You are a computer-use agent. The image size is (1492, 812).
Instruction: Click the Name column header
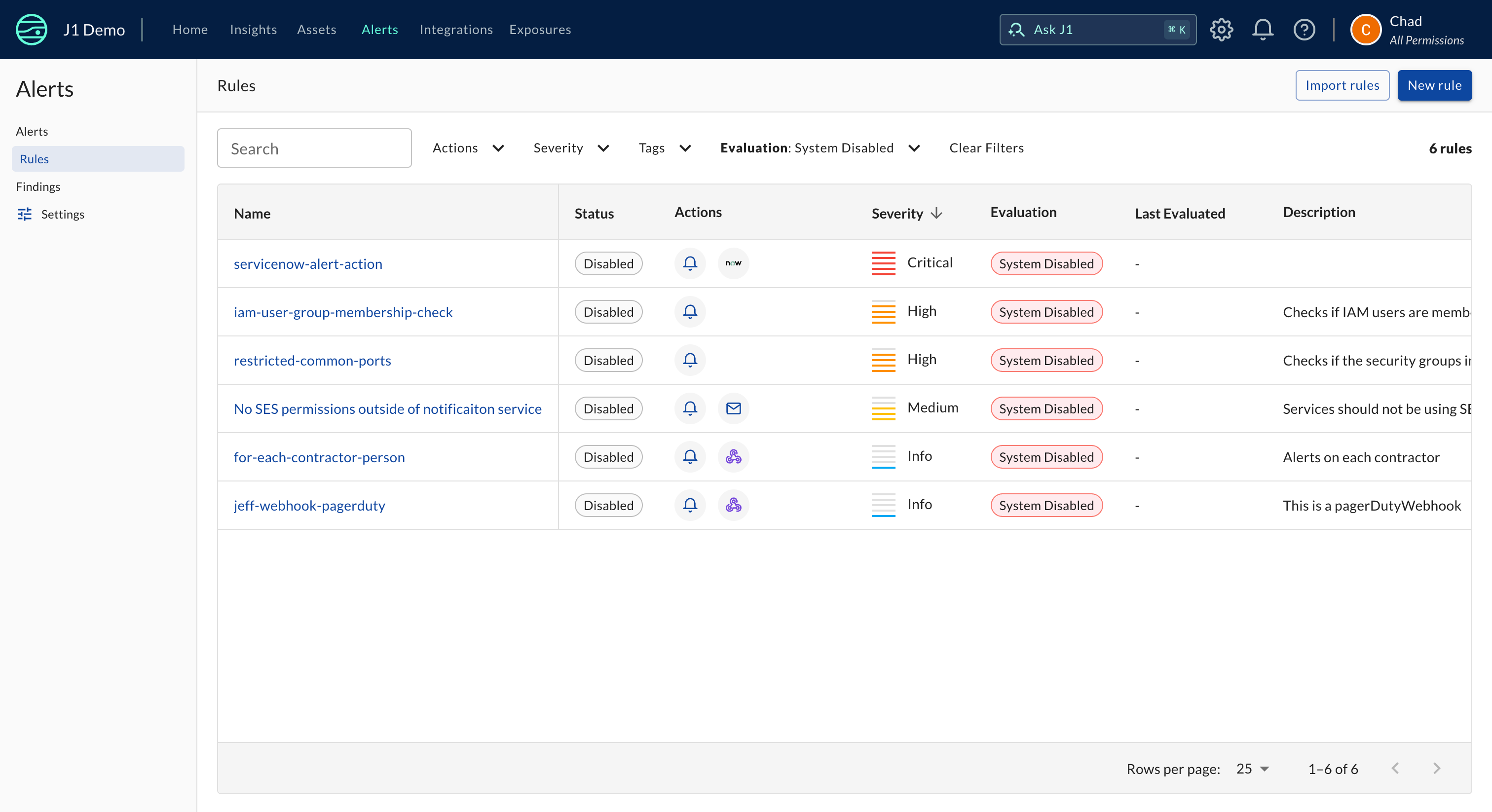pos(252,214)
